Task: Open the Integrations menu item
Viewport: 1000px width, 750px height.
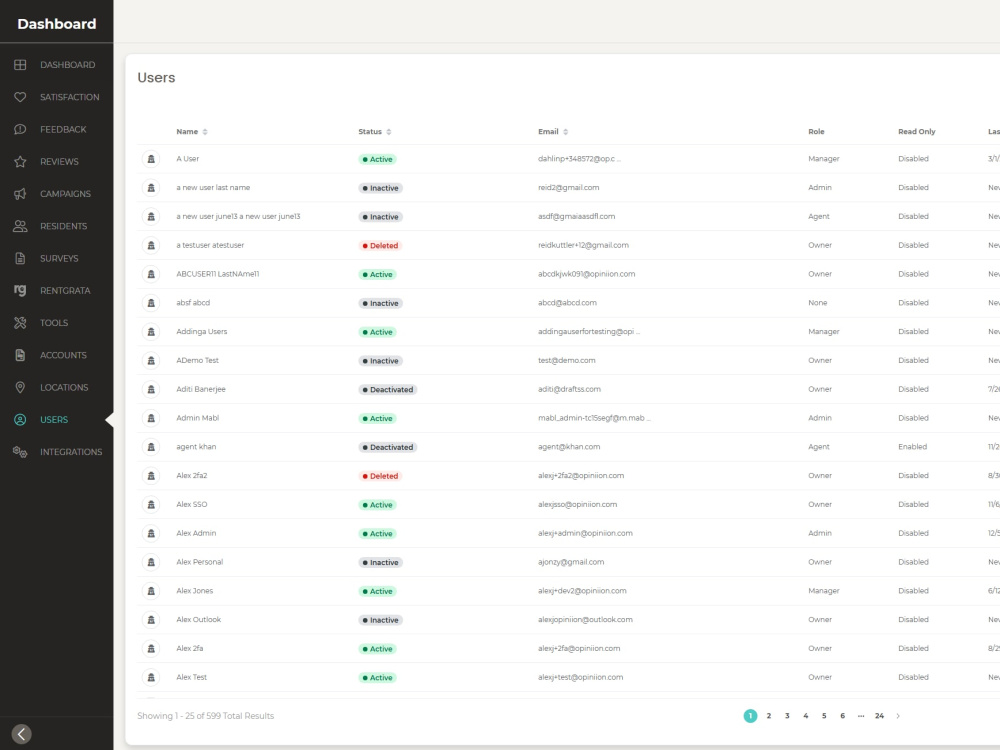Action: click(71, 452)
